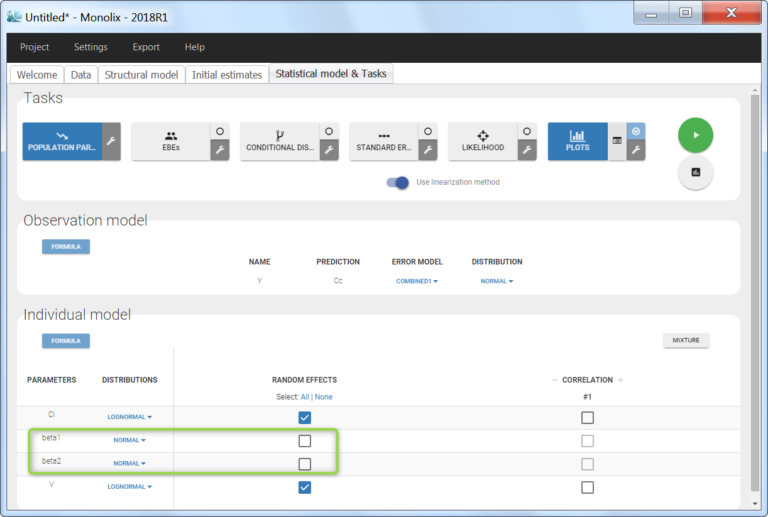Enable random effects checkbox for beta1
The width and height of the screenshot is (768, 517).
tap(305, 441)
